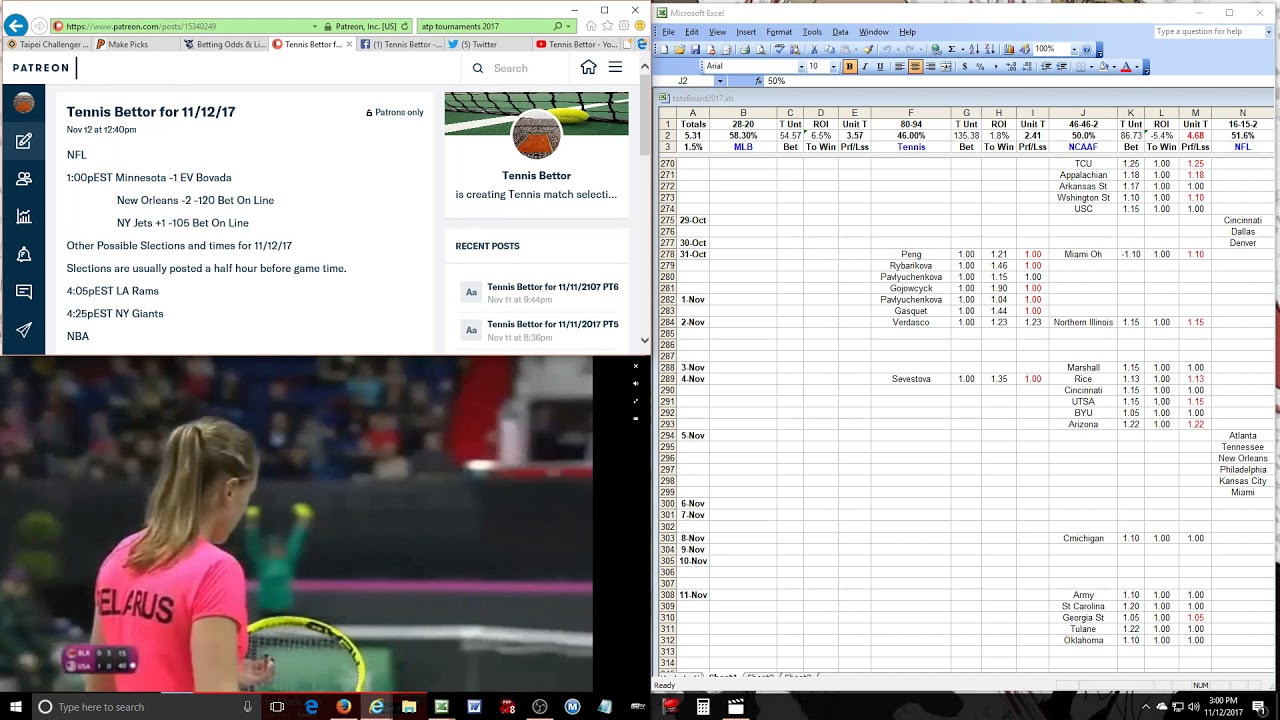Open Patreon home icon

coord(588,68)
